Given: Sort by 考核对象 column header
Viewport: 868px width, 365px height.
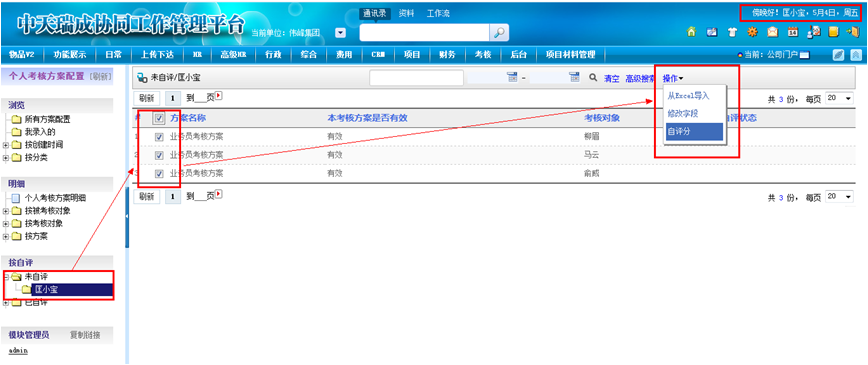Looking at the screenshot, I should click(x=602, y=118).
